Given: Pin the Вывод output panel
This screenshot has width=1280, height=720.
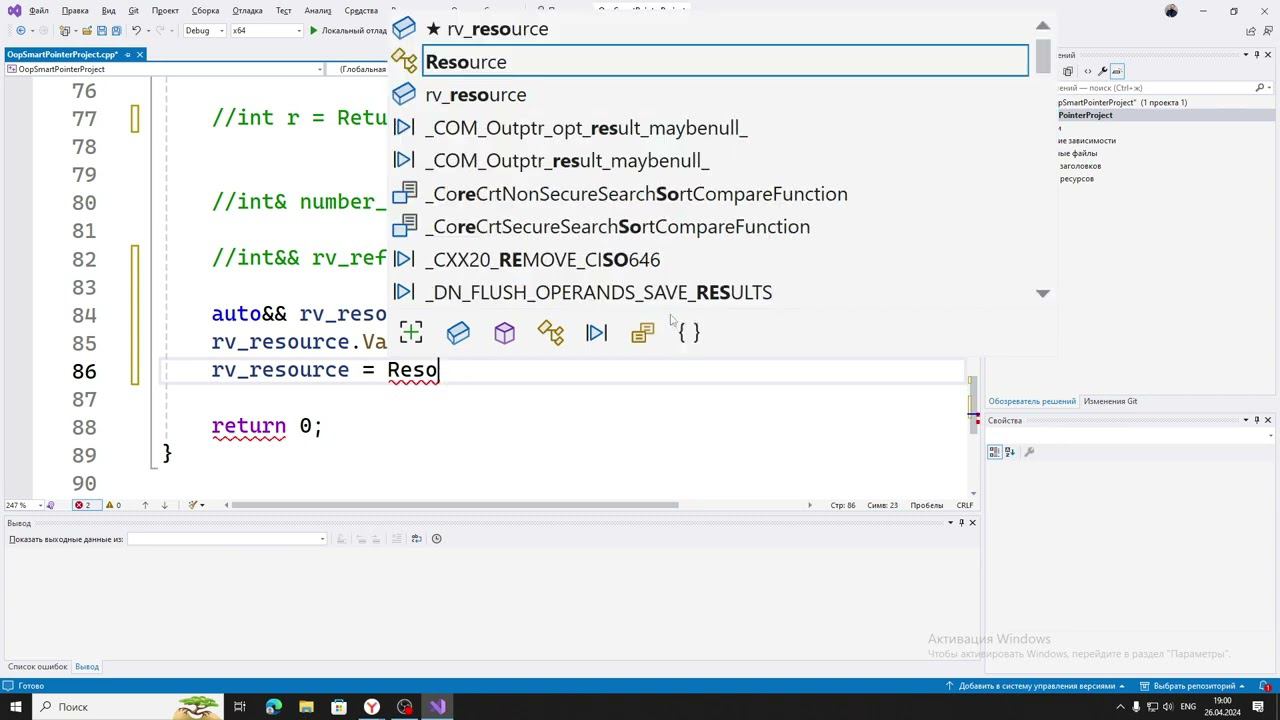Looking at the screenshot, I should pos(961,523).
